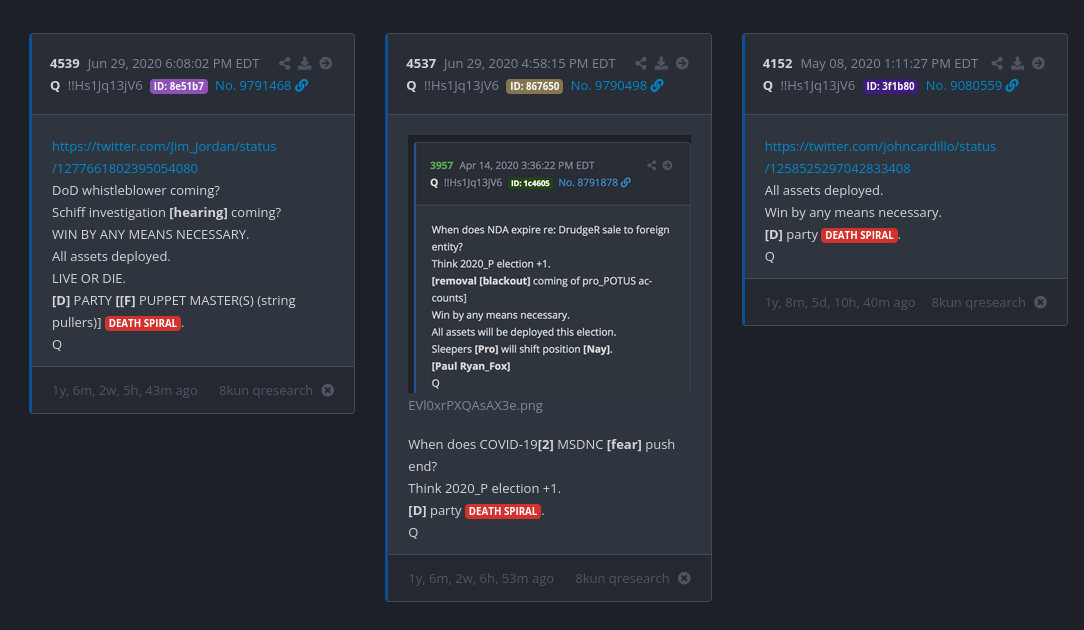This screenshot has height=630, width=1084.
Task: Click DEATH SPIRAL tag in post 4539
Action: point(143,323)
